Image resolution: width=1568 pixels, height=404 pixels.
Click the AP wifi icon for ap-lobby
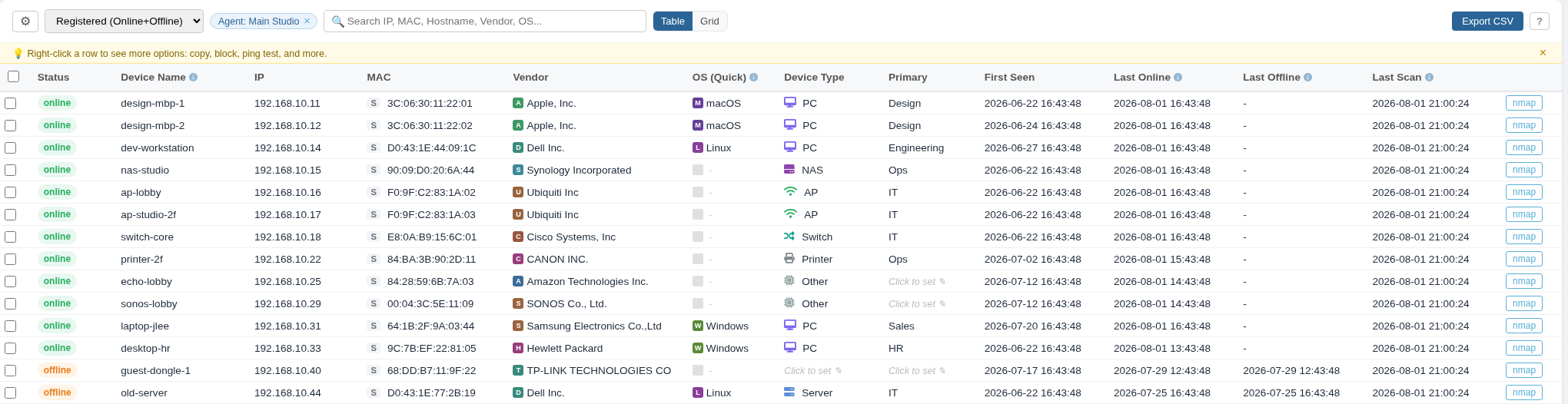click(790, 191)
